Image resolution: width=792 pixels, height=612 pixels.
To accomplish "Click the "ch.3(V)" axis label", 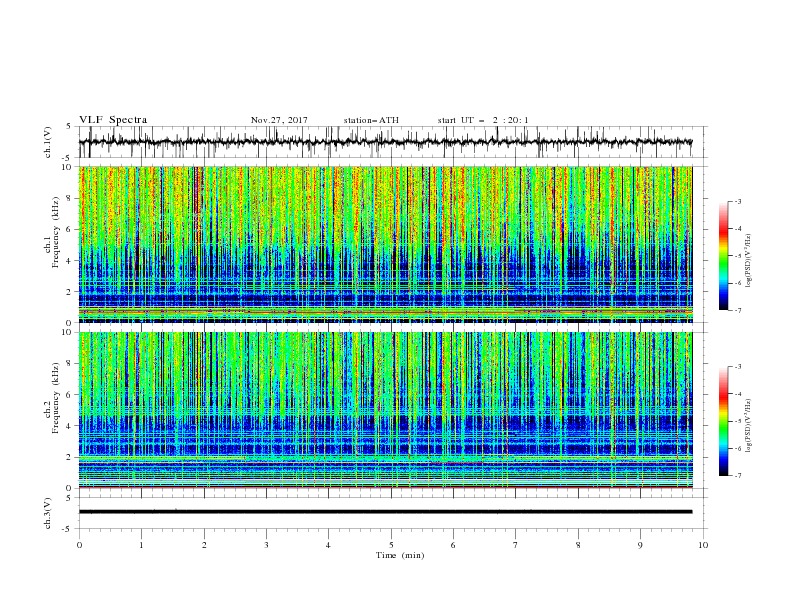I will (48, 513).
